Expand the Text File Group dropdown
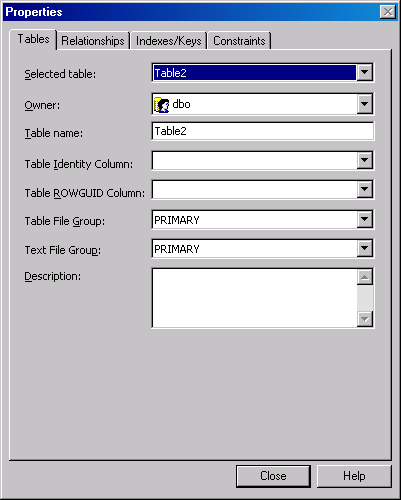 [365, 248]
